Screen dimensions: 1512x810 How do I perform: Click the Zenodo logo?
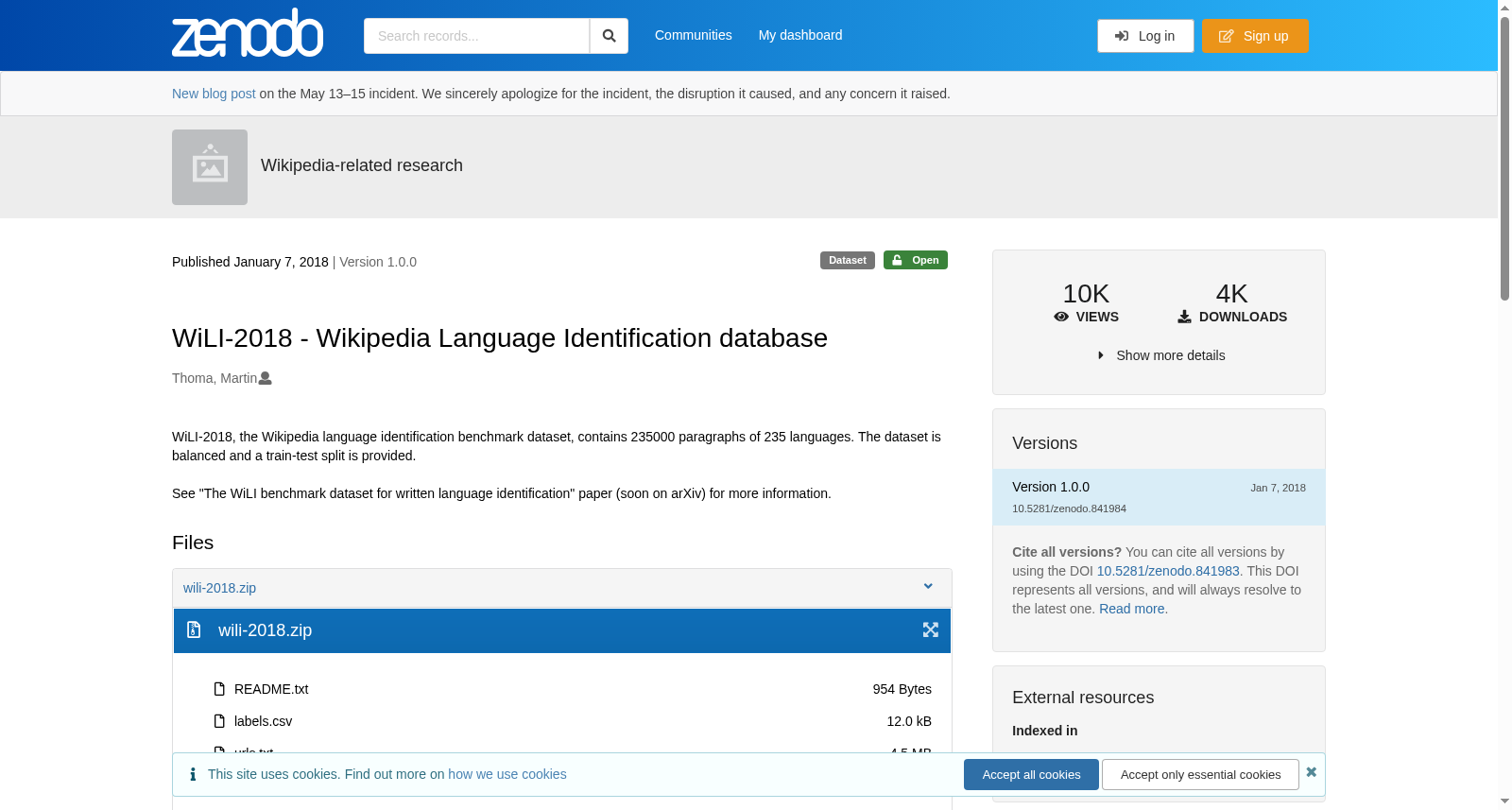[x=248, y=33]
